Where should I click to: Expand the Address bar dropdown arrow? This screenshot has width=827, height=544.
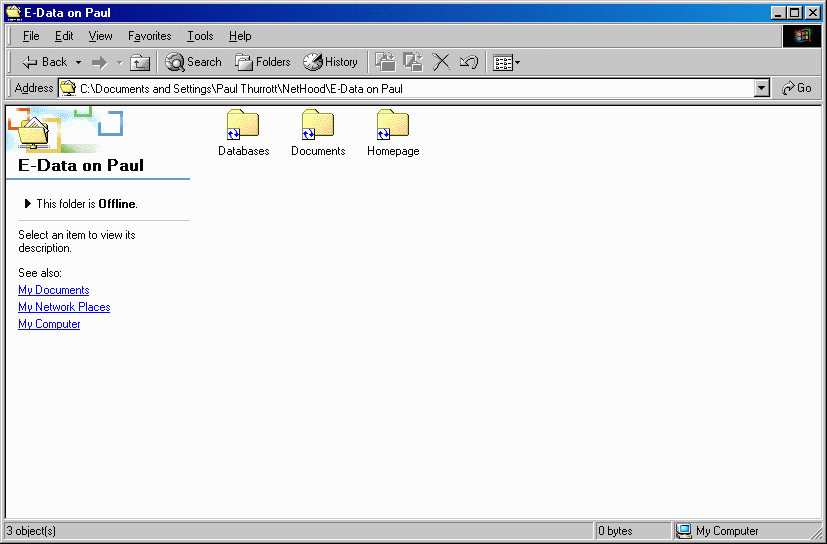(x=762, y=88)
